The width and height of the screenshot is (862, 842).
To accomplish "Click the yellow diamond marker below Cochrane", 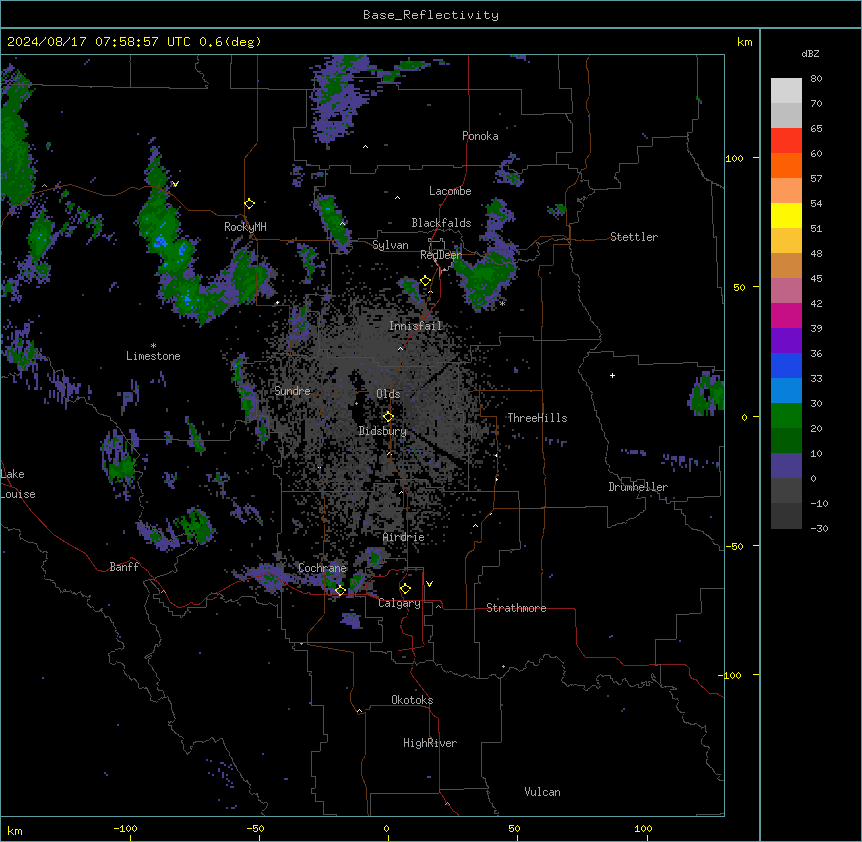I will point(340,591).
